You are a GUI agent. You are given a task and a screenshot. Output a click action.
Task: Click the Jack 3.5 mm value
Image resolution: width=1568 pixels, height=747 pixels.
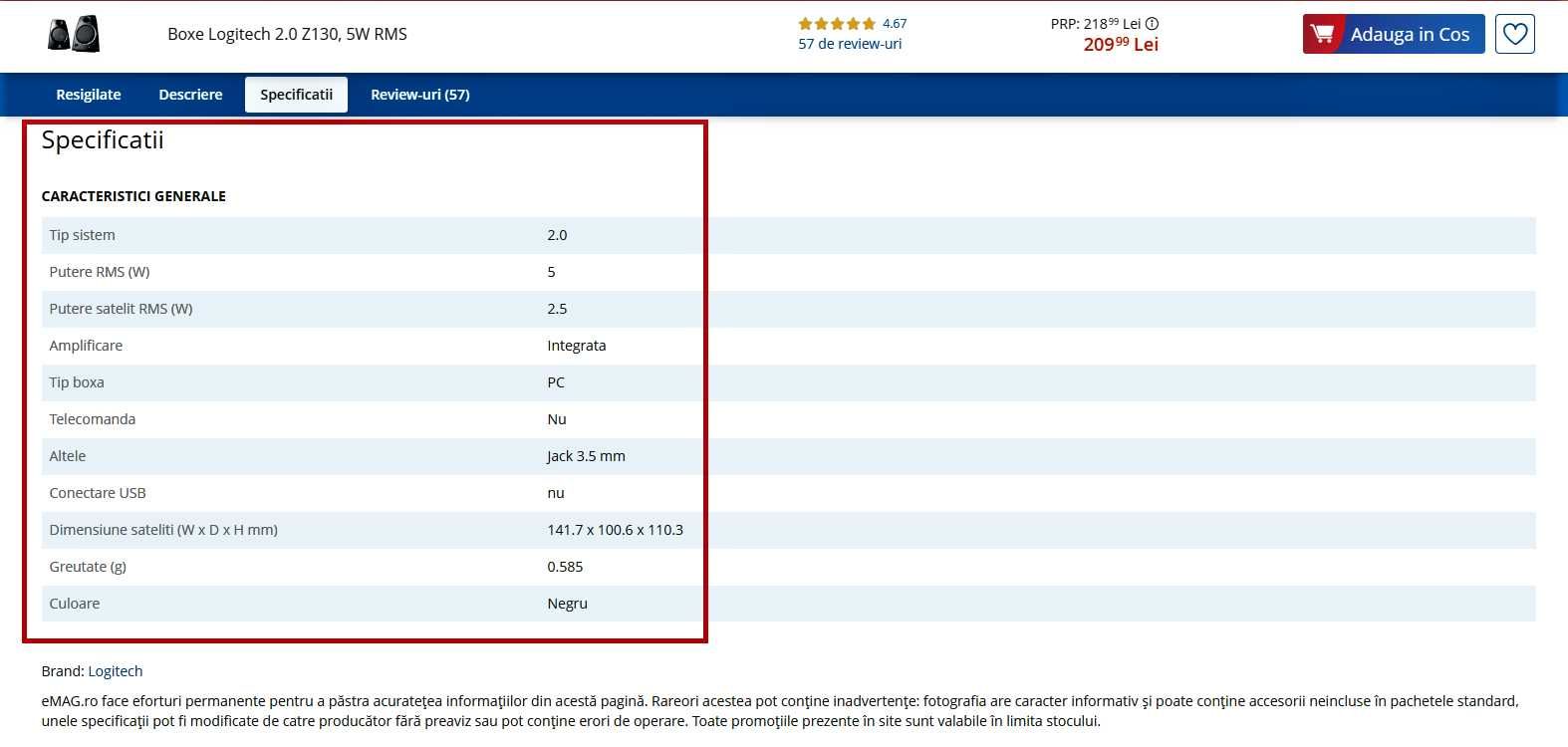(586, 456)
